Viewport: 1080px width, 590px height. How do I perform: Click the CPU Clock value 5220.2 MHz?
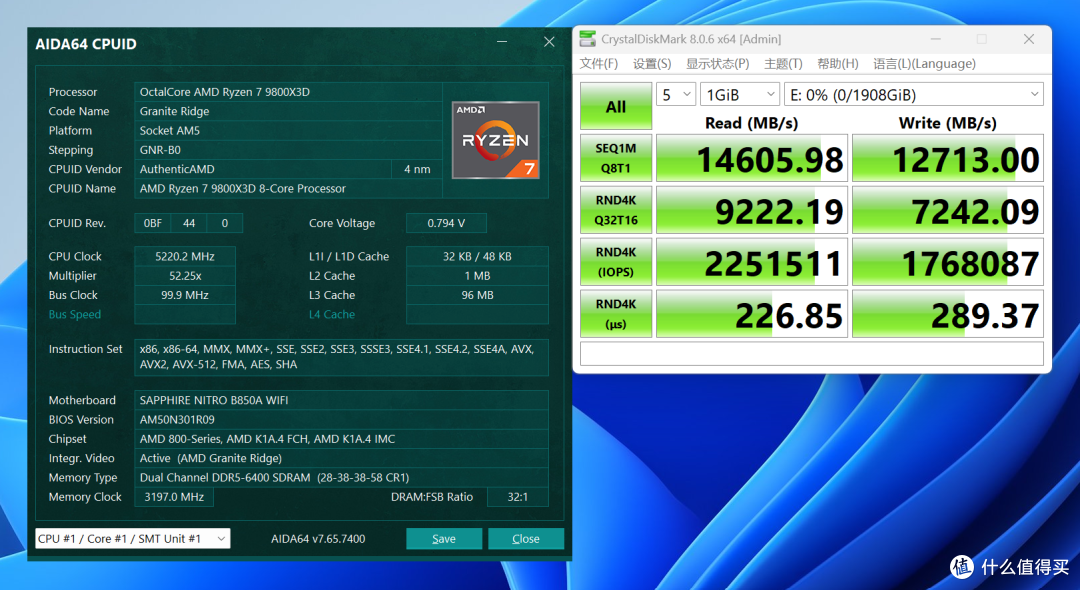click(185, 256)
